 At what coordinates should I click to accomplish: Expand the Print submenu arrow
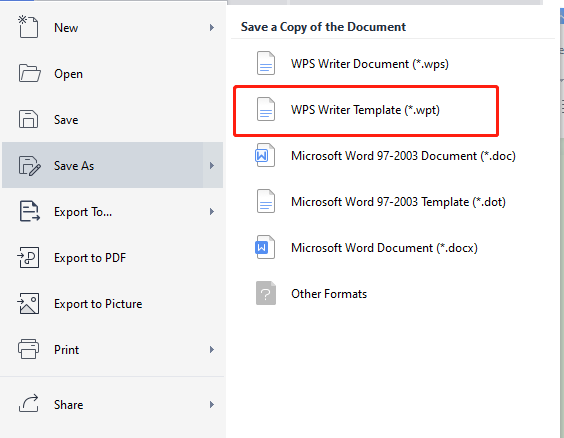pos(212,350)
